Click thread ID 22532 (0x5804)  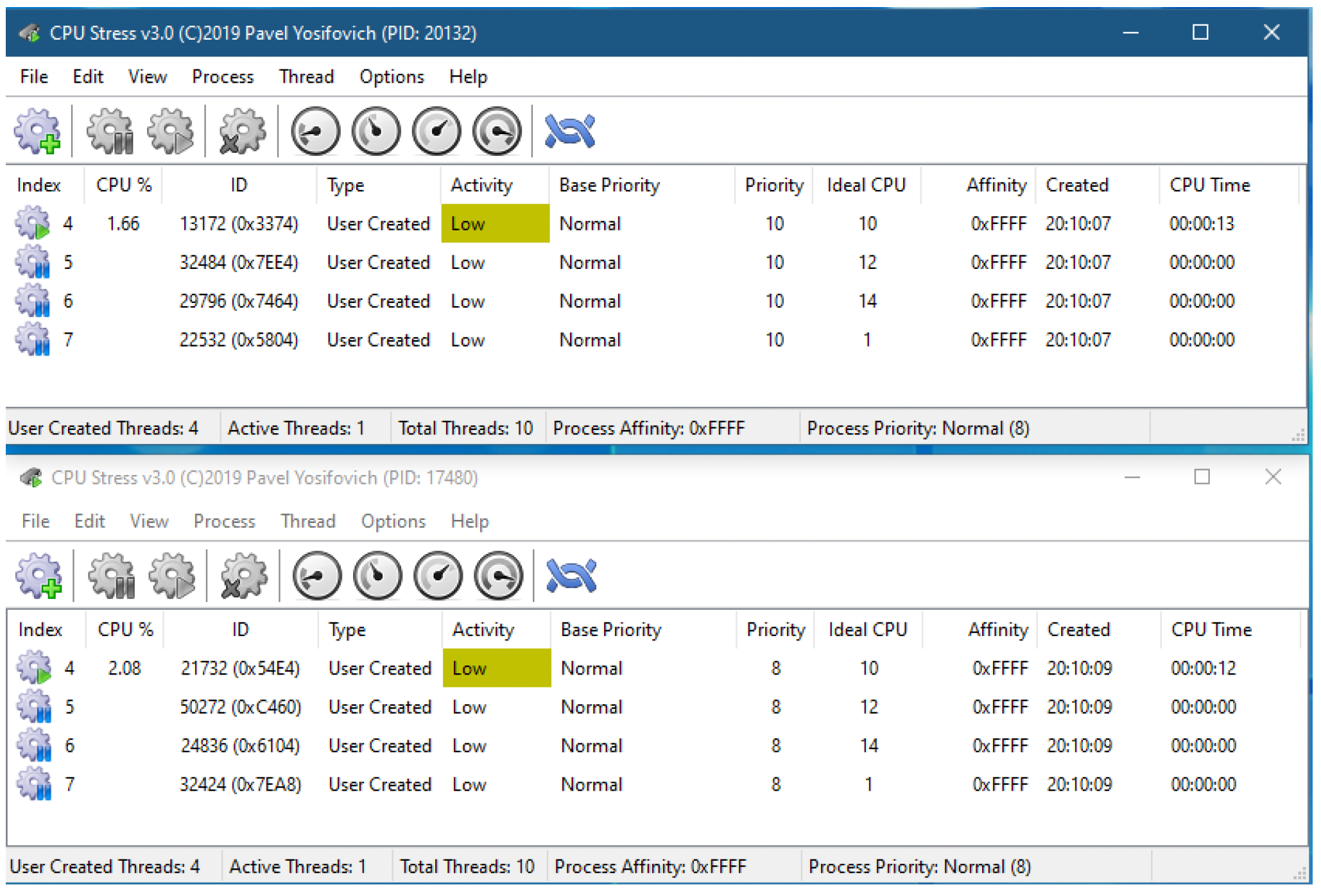tap(239, 340)
